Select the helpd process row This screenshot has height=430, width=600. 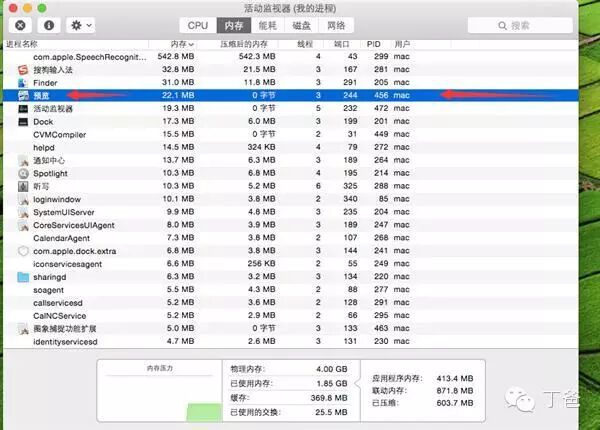point(291,147)
